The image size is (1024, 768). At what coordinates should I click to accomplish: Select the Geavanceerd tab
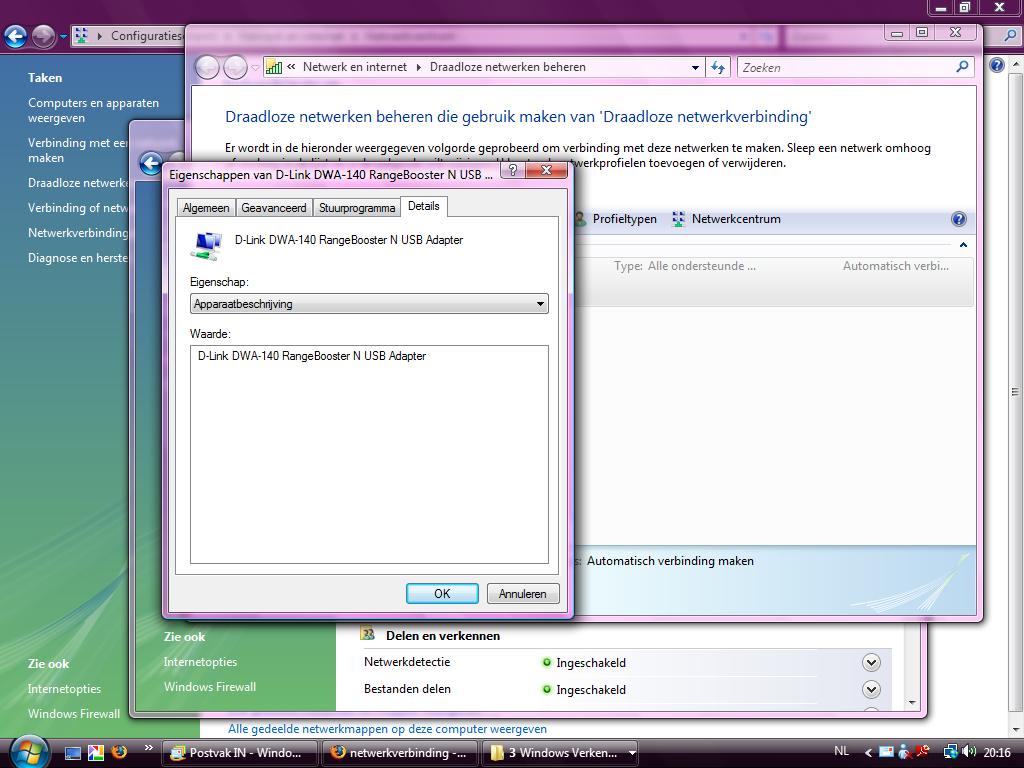pos(274,208)
